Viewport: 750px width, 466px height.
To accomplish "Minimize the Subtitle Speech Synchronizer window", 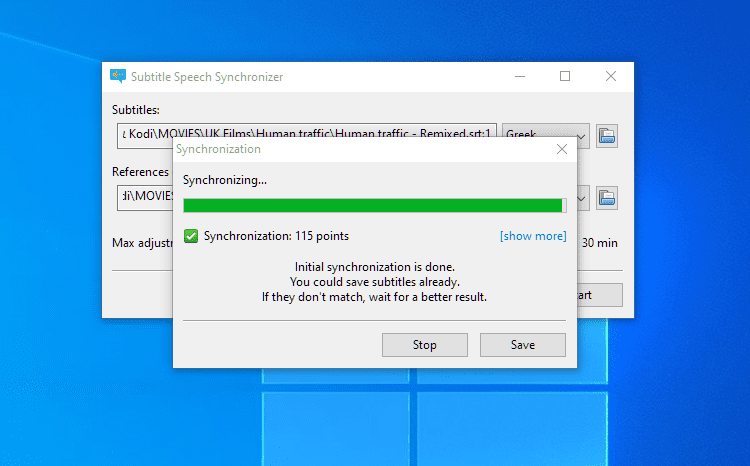I will click(519, 76).
